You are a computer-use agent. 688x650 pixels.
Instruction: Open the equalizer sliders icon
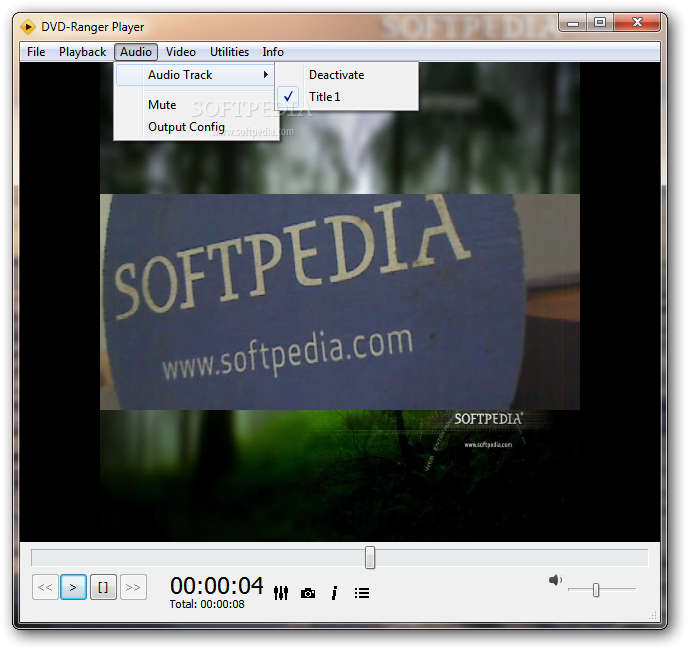281,593
